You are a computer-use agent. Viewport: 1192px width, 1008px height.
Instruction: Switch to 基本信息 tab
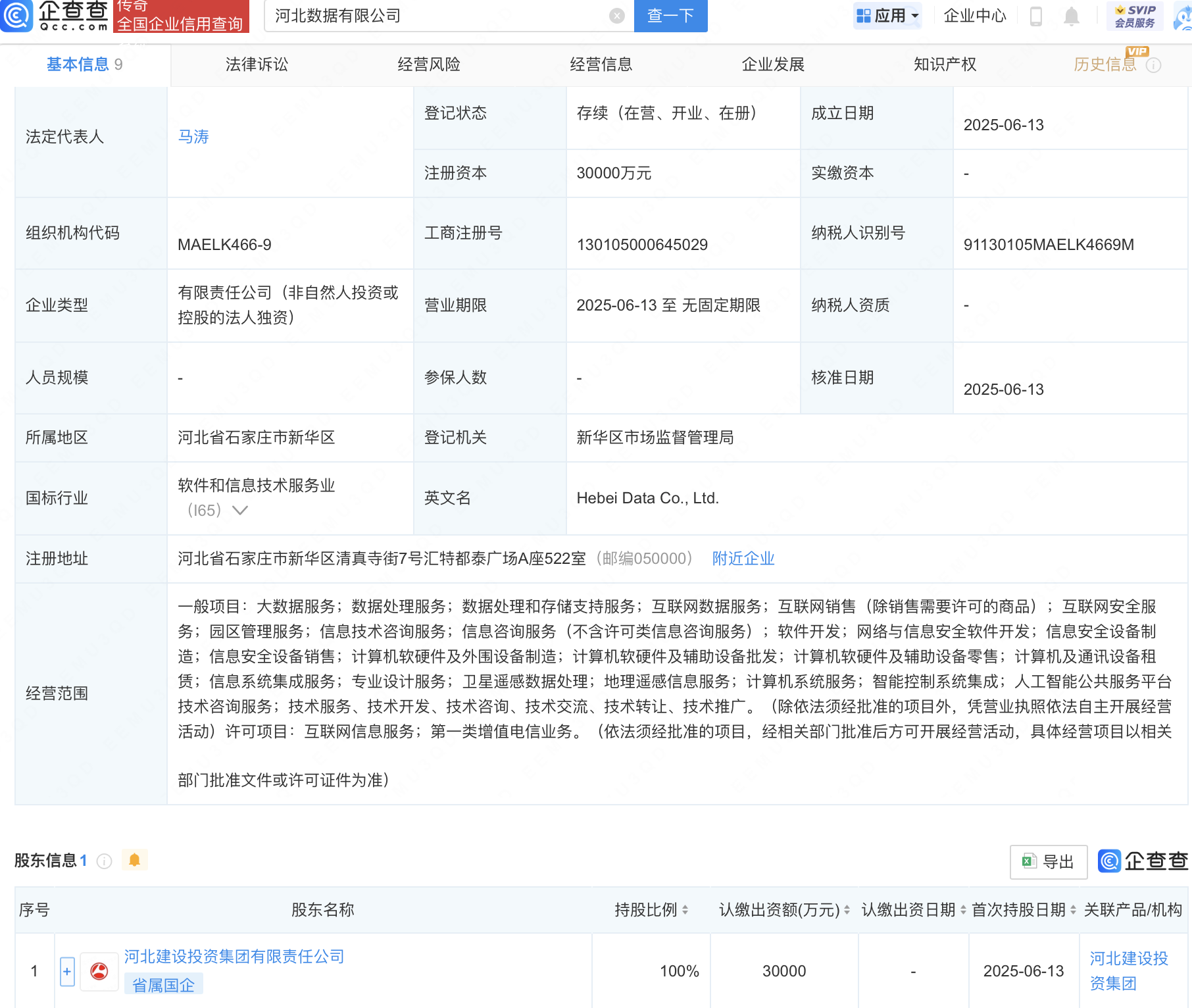tap(85, 64)
